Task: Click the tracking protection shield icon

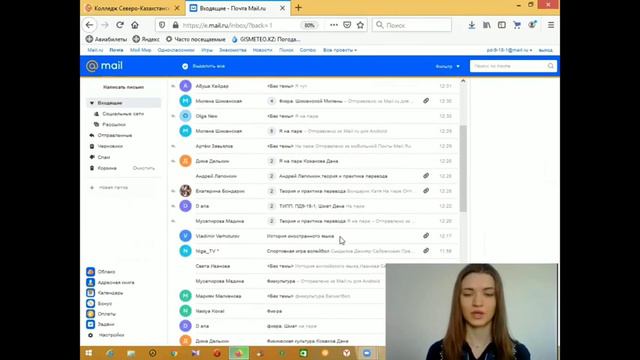Action: (x=162, y=25)
